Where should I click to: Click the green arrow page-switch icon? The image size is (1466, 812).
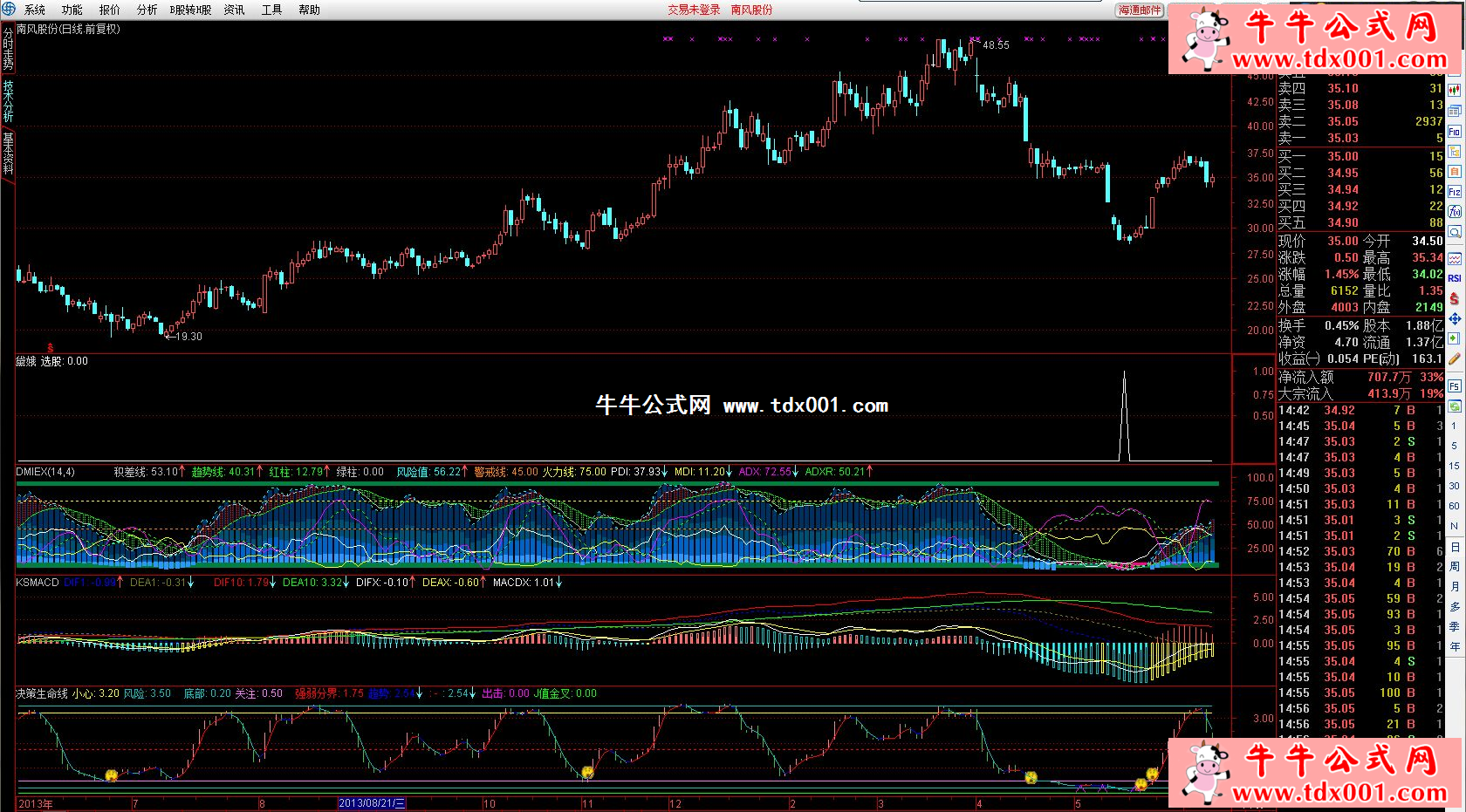(x=1455, y=338)
